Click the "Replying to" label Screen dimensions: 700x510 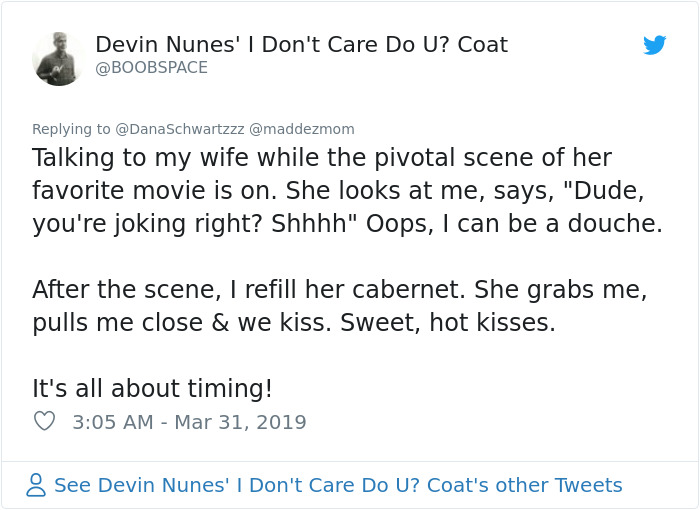coord(71,129)
